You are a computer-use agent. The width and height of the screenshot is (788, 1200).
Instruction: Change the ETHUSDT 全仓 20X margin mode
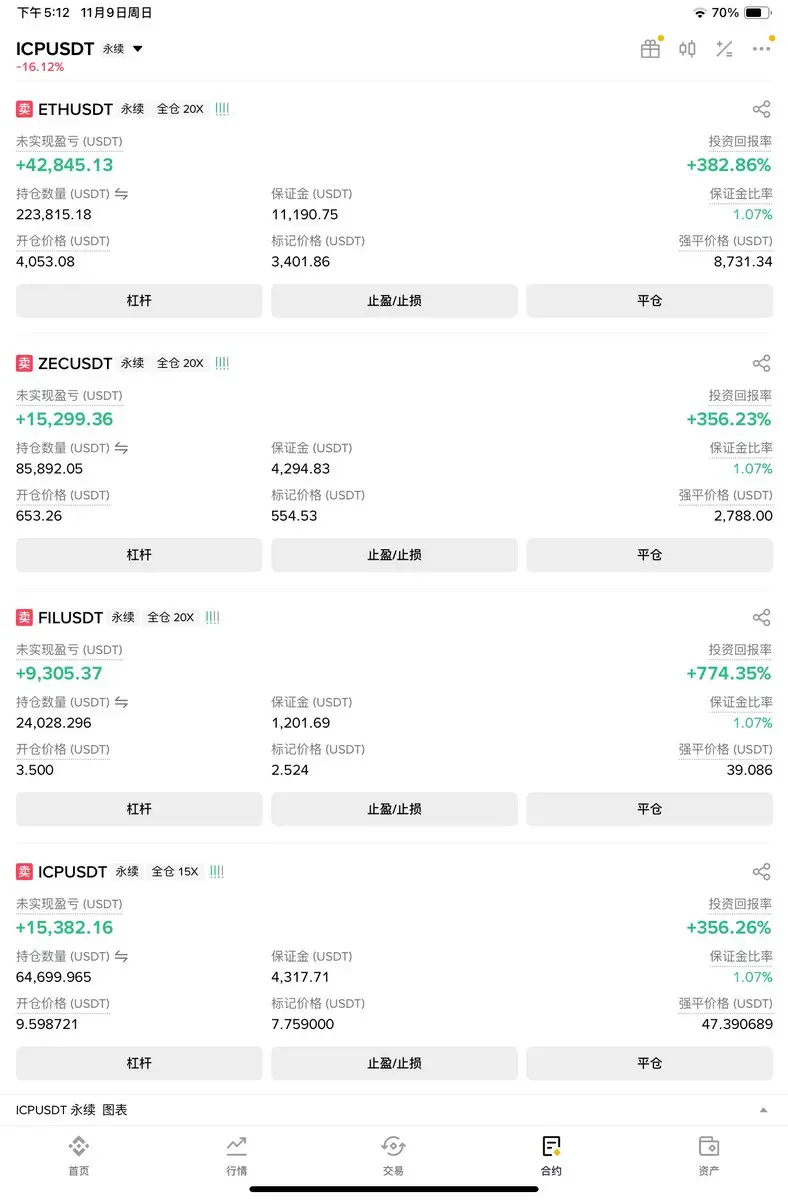point(180,109)
